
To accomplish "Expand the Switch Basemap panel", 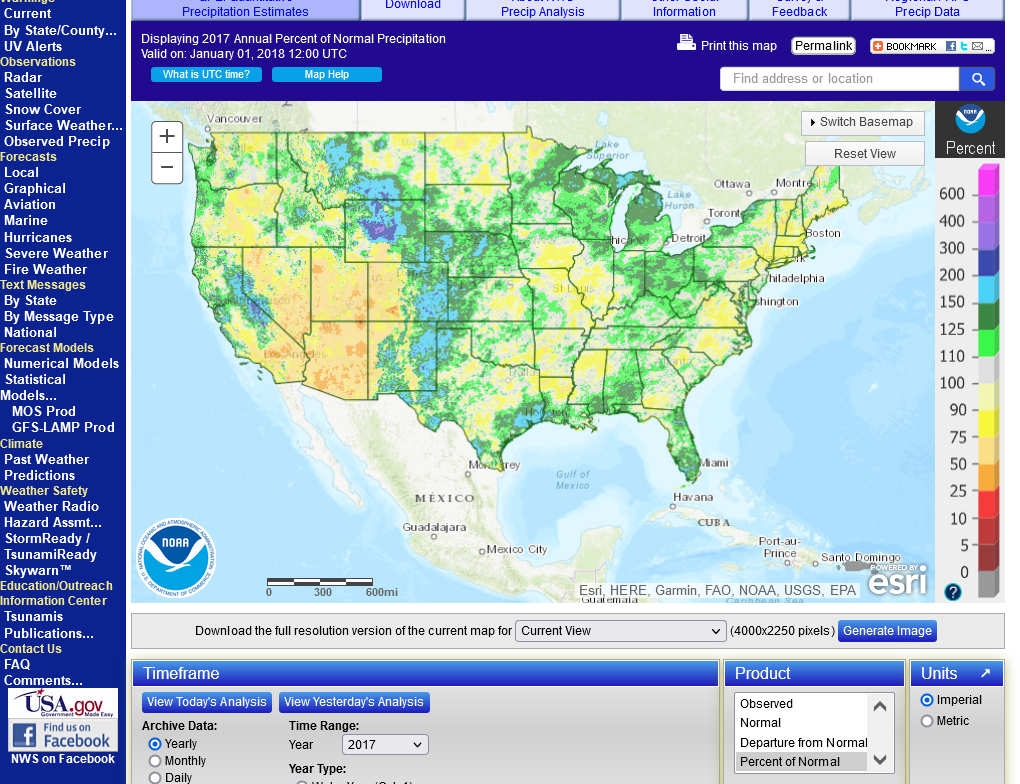I will pyautogui.click(x=863, y=122).
